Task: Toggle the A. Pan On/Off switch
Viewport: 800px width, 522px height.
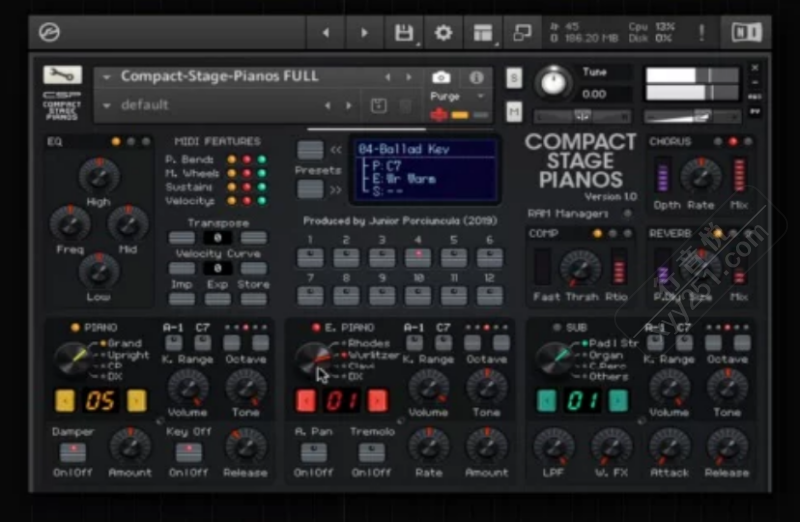Action: pos(314,452)
